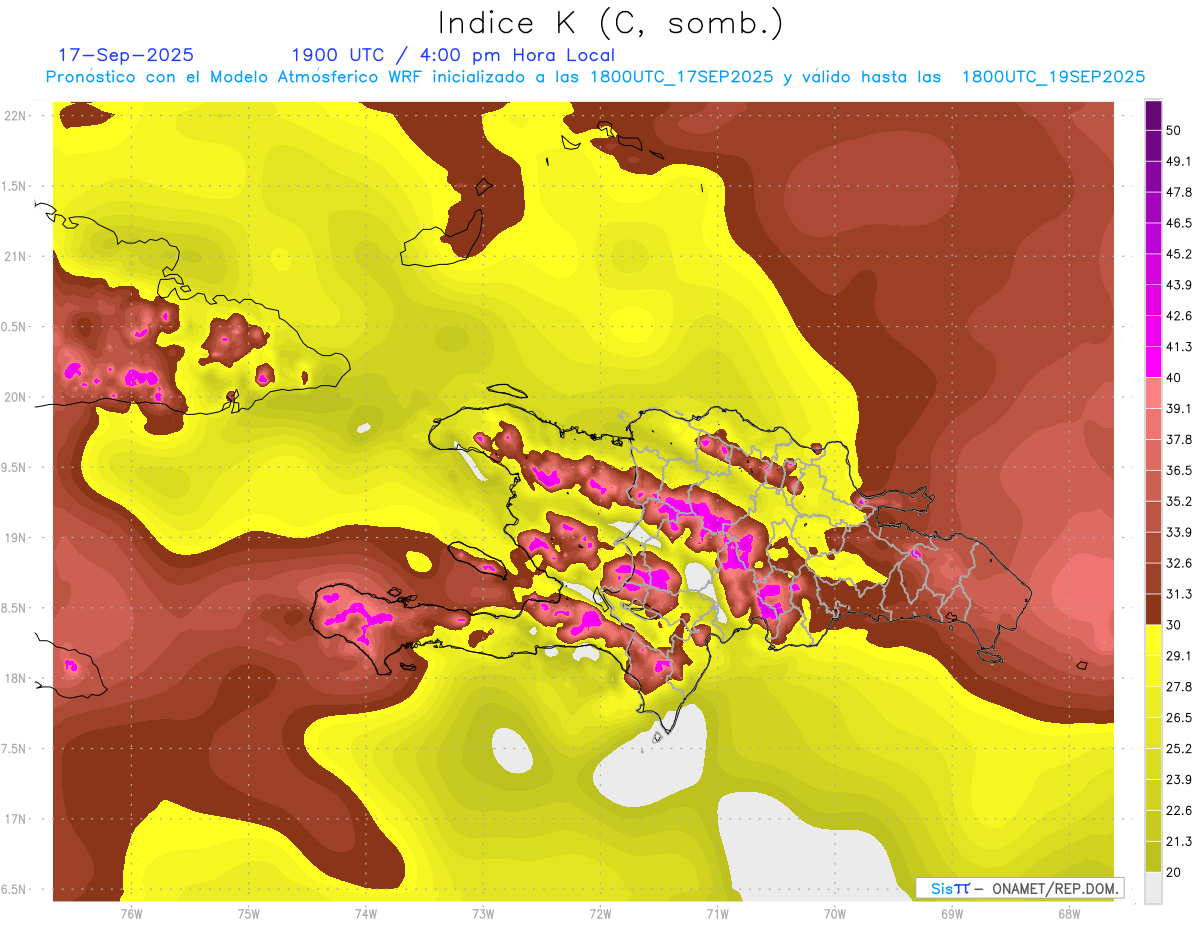Viewport: 1200px width, 927px height.
Task: Click the 76W longitude axis label
Action: [x=131, y=913]
